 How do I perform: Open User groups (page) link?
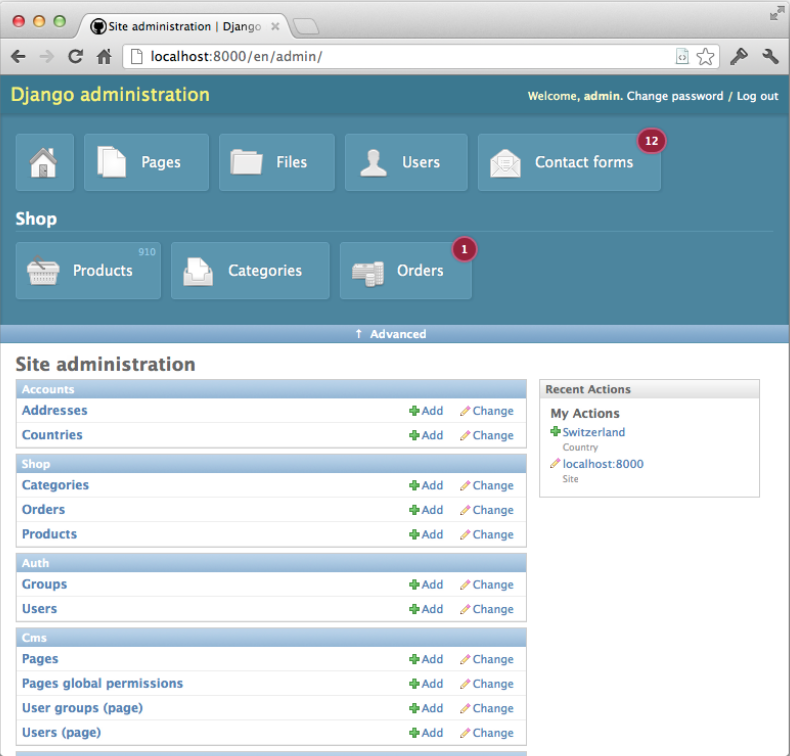tap(82, 708)
